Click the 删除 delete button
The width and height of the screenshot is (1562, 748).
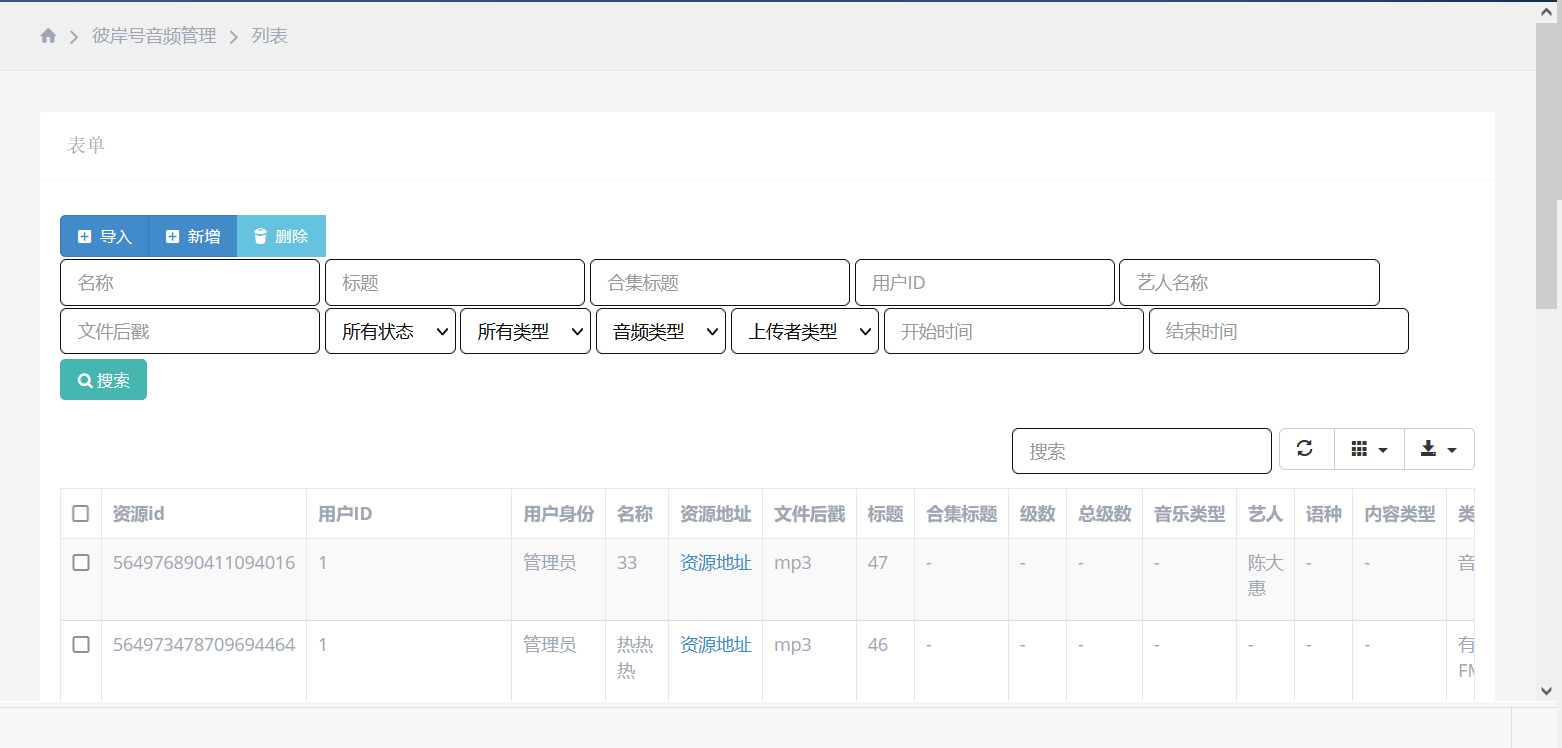point(281,236)
